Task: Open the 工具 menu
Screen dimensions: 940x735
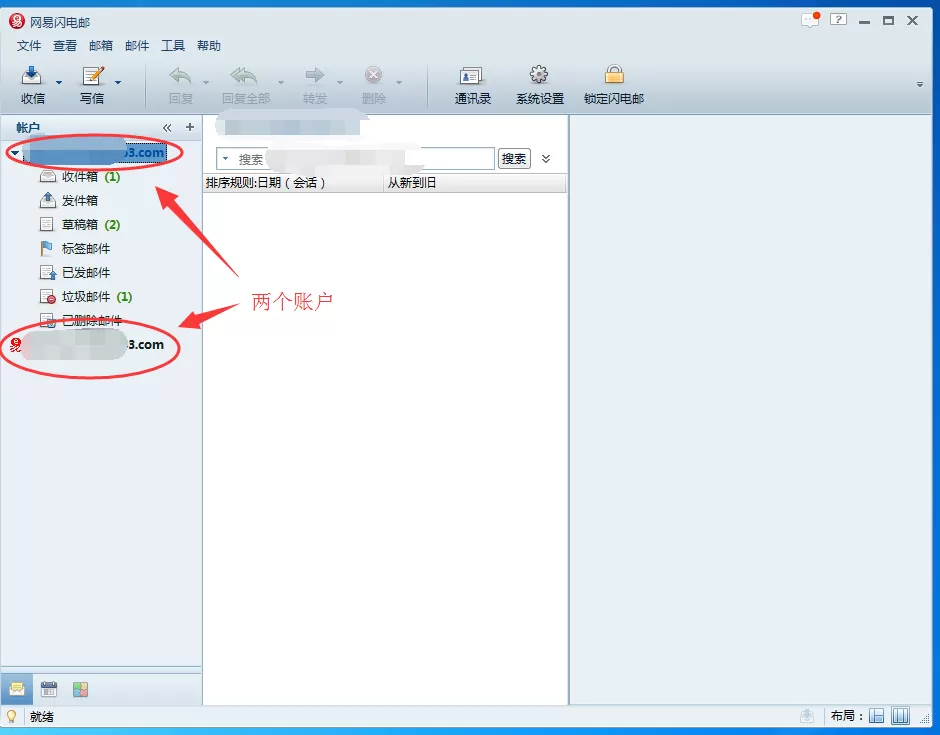Action: pos(173,46)
